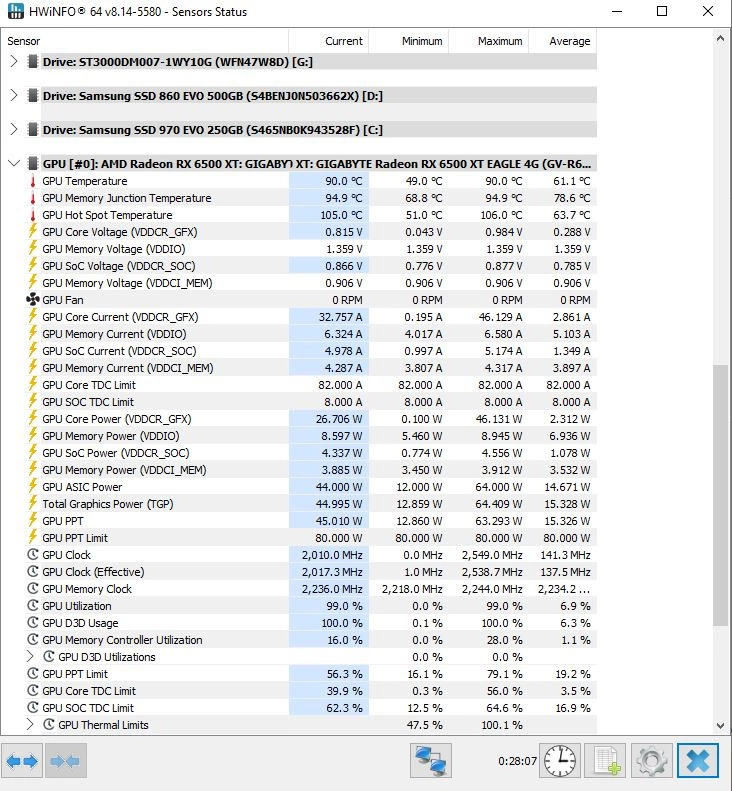Expand the ST3000DM007 drive section
The height and width of the screenshot is (791, 732).
(x=14, y=62)
